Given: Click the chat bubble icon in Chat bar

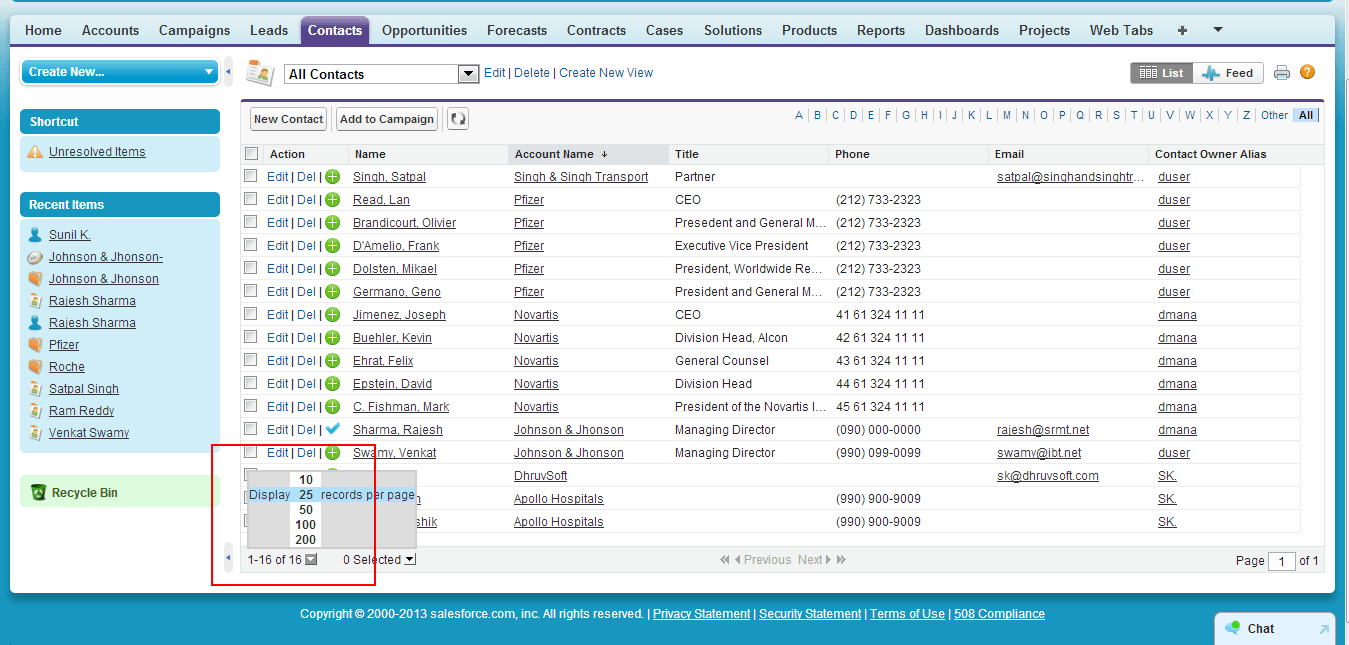Looking at the screenshot, I should pos(1232,628).
